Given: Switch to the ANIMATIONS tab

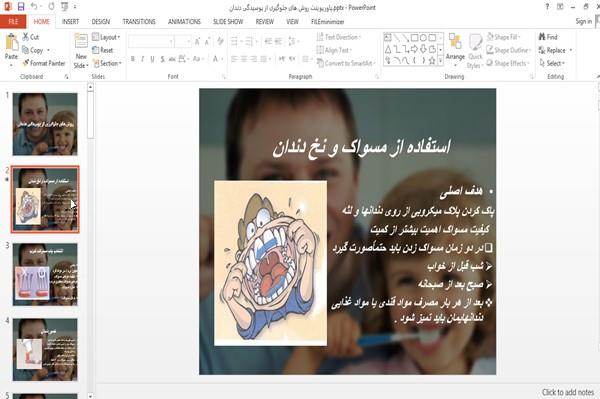Looking at the screenshot, I should pos(184,21).
